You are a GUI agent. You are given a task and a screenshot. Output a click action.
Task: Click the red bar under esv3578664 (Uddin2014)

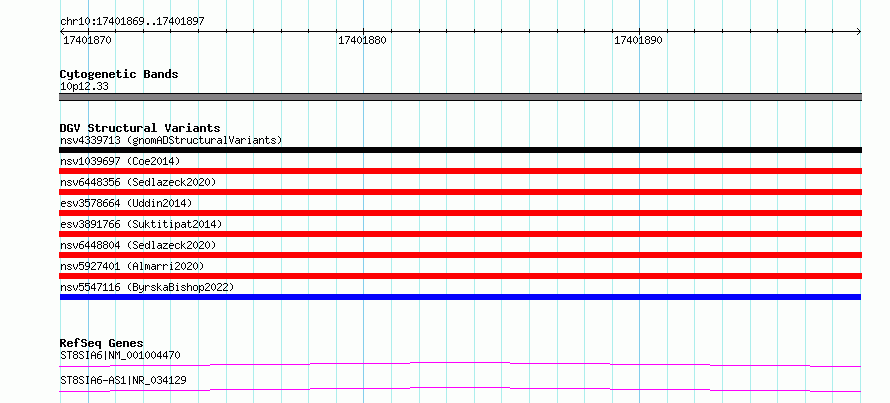point(460,213)
